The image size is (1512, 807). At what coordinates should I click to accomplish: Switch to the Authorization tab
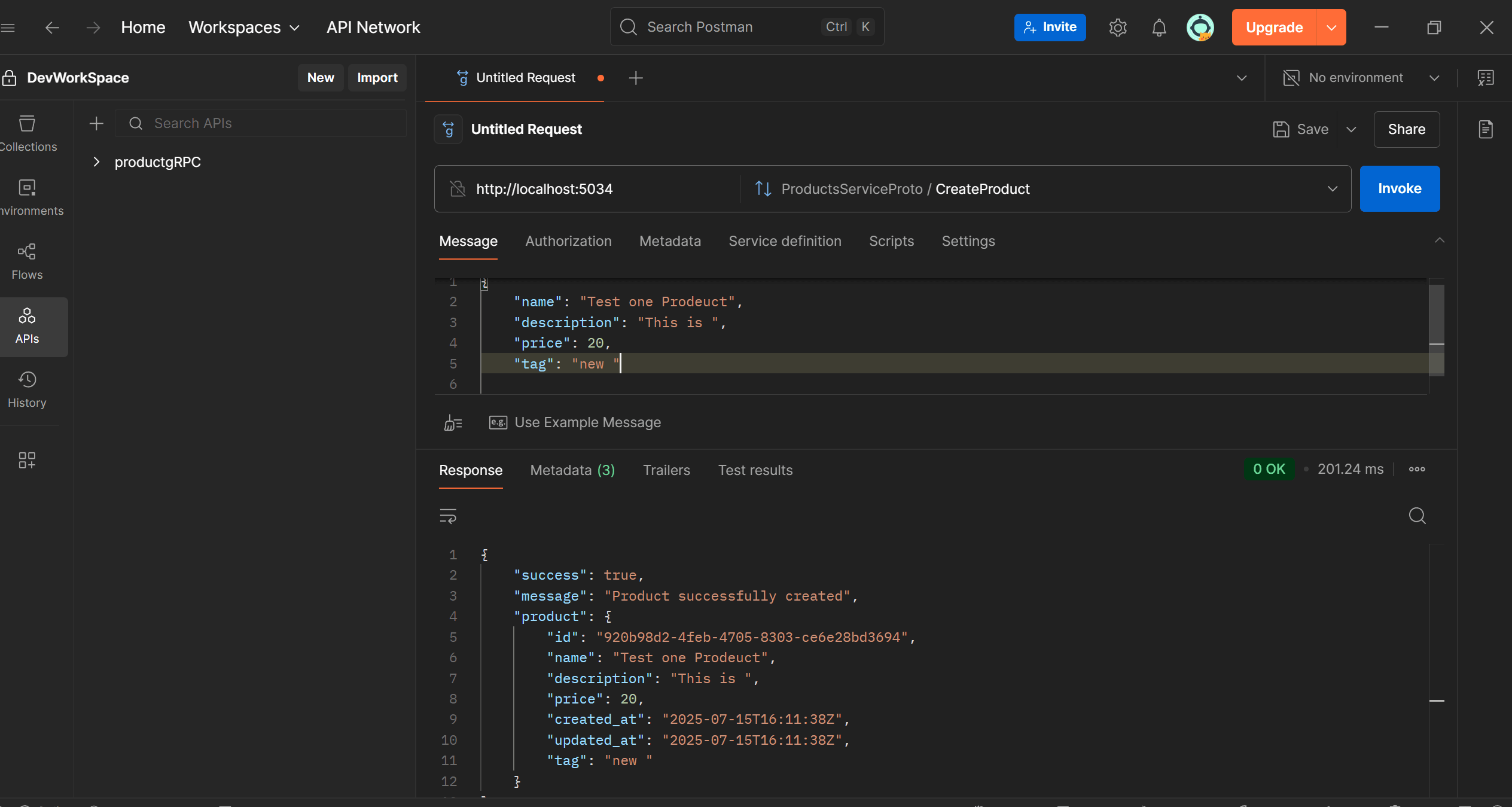tap(568, 241)
